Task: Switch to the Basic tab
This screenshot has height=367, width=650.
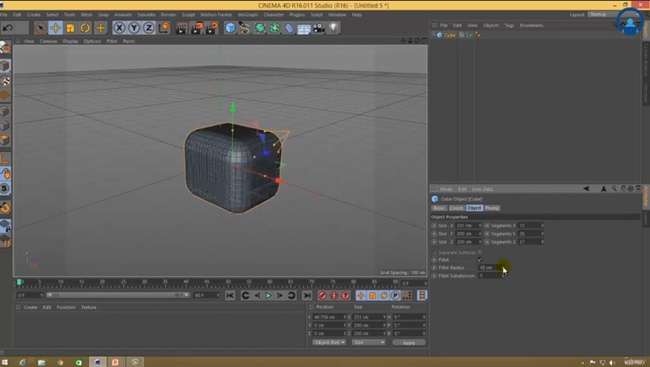Action: tap(439, 208)
